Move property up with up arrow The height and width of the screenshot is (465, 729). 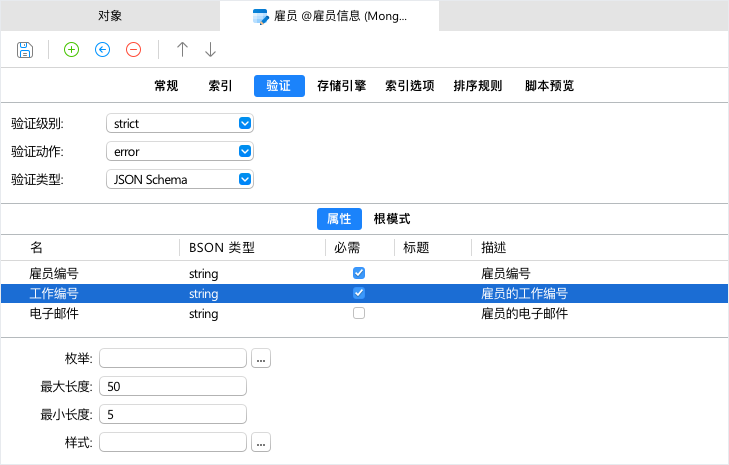[x=182, y=50]
